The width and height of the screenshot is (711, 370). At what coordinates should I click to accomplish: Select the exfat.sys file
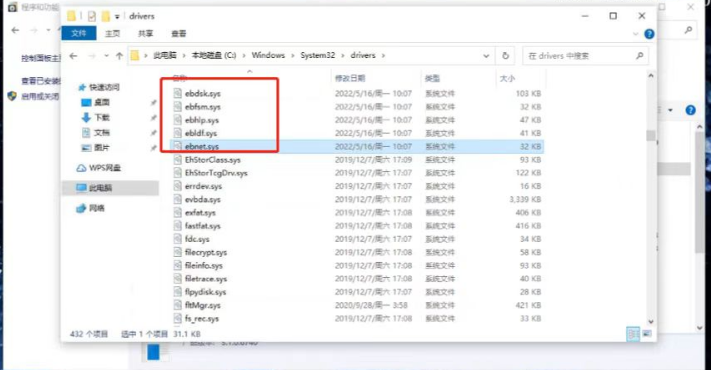200,212
